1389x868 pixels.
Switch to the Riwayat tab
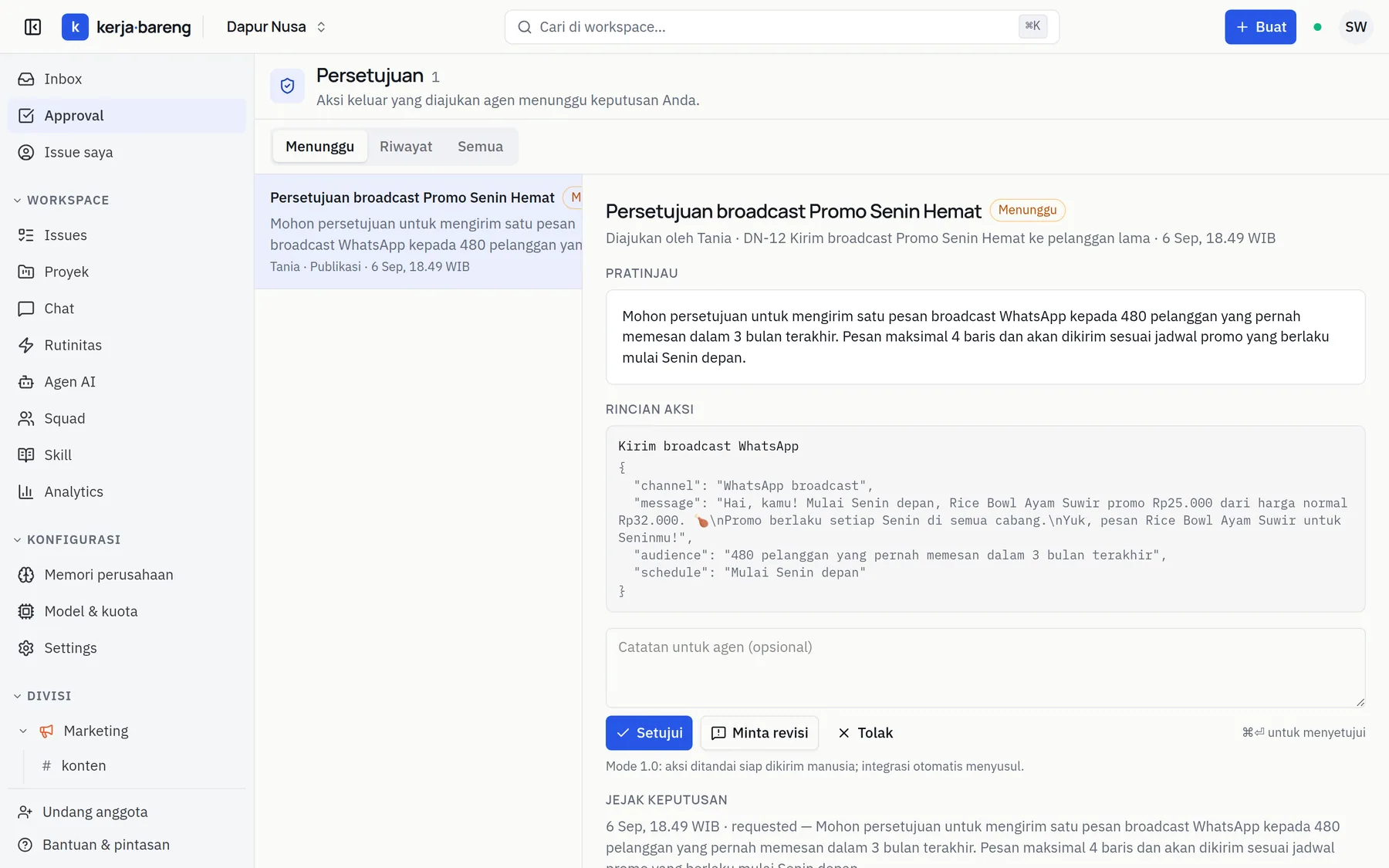point(406,147)
